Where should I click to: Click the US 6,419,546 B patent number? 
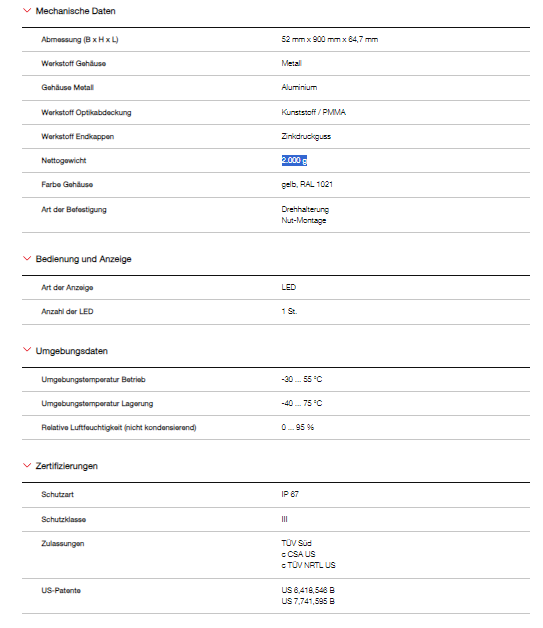click(x=308, y=590)
